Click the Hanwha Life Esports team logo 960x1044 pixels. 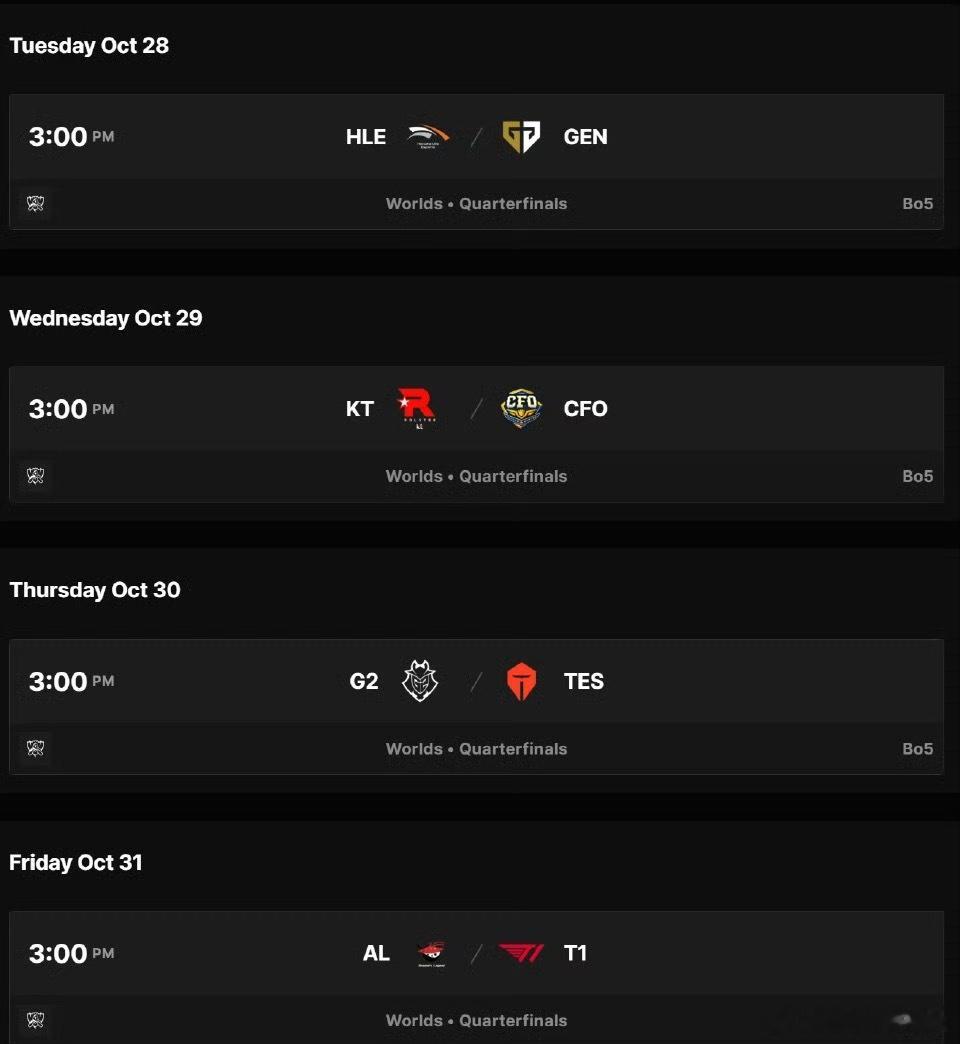click(x=428, y=136)
